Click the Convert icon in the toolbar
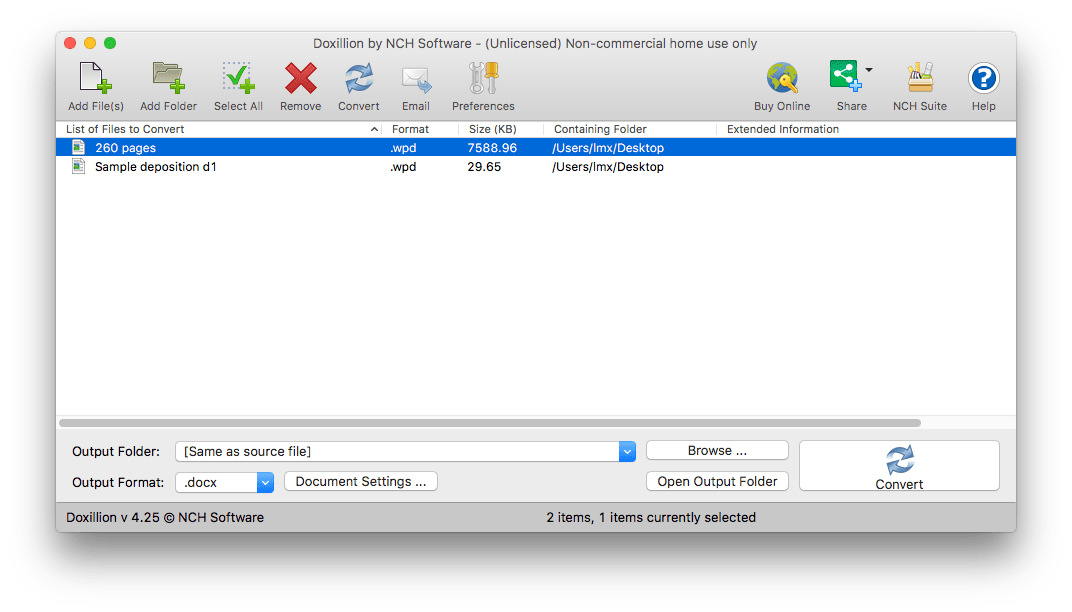Screen dimensions: 1072x612 click(358, 78)
